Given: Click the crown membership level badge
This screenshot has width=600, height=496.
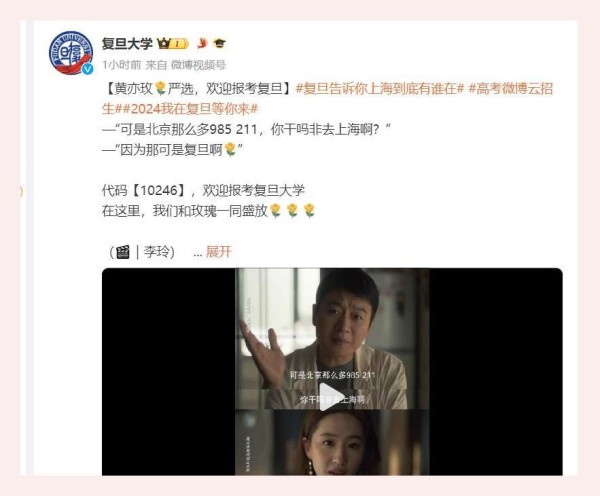Looking at the screenshot, I should [x=173, y=44].
